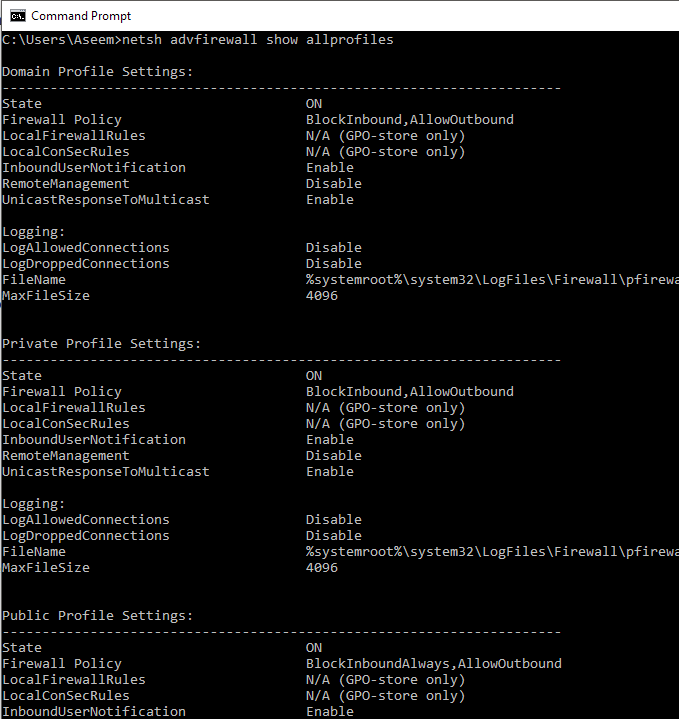Screen dimensions: 679x719
Task: Click the ON state value under Domain Profile
Action: [314, 104]
